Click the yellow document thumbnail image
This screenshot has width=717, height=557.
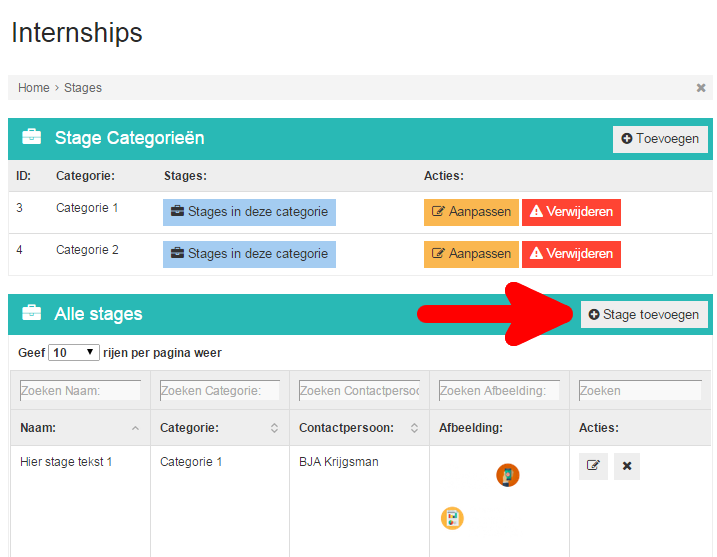click(x=452, y=518)
